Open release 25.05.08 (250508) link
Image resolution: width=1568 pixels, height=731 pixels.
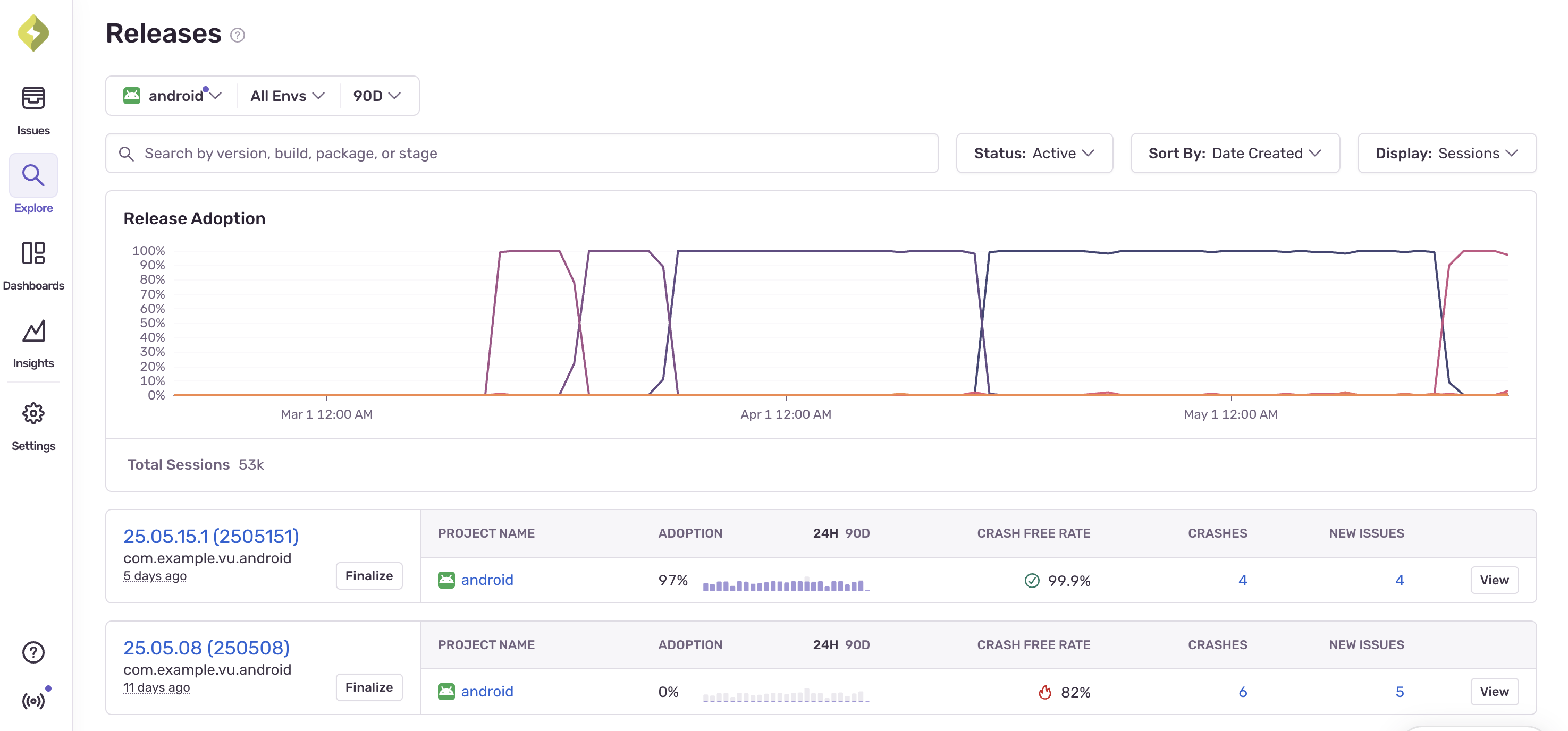point(206,648)
